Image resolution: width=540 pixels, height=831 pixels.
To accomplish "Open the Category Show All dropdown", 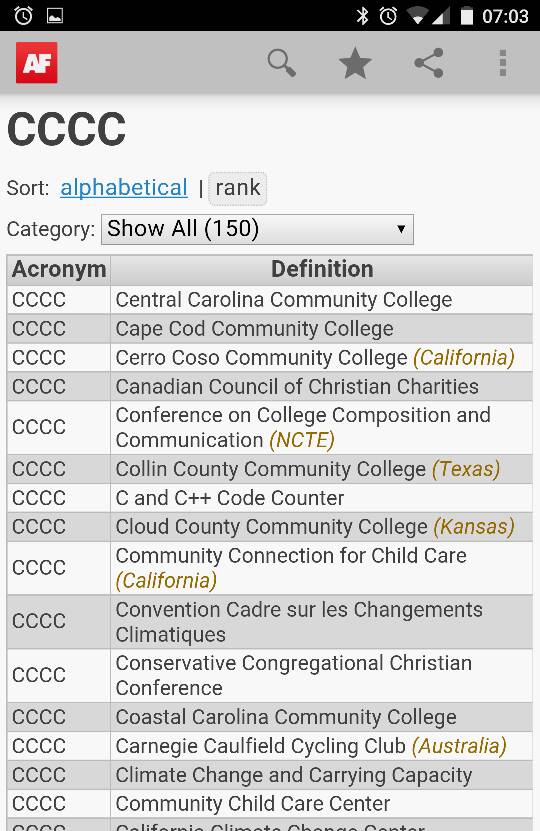I will (x=257, y=229).
